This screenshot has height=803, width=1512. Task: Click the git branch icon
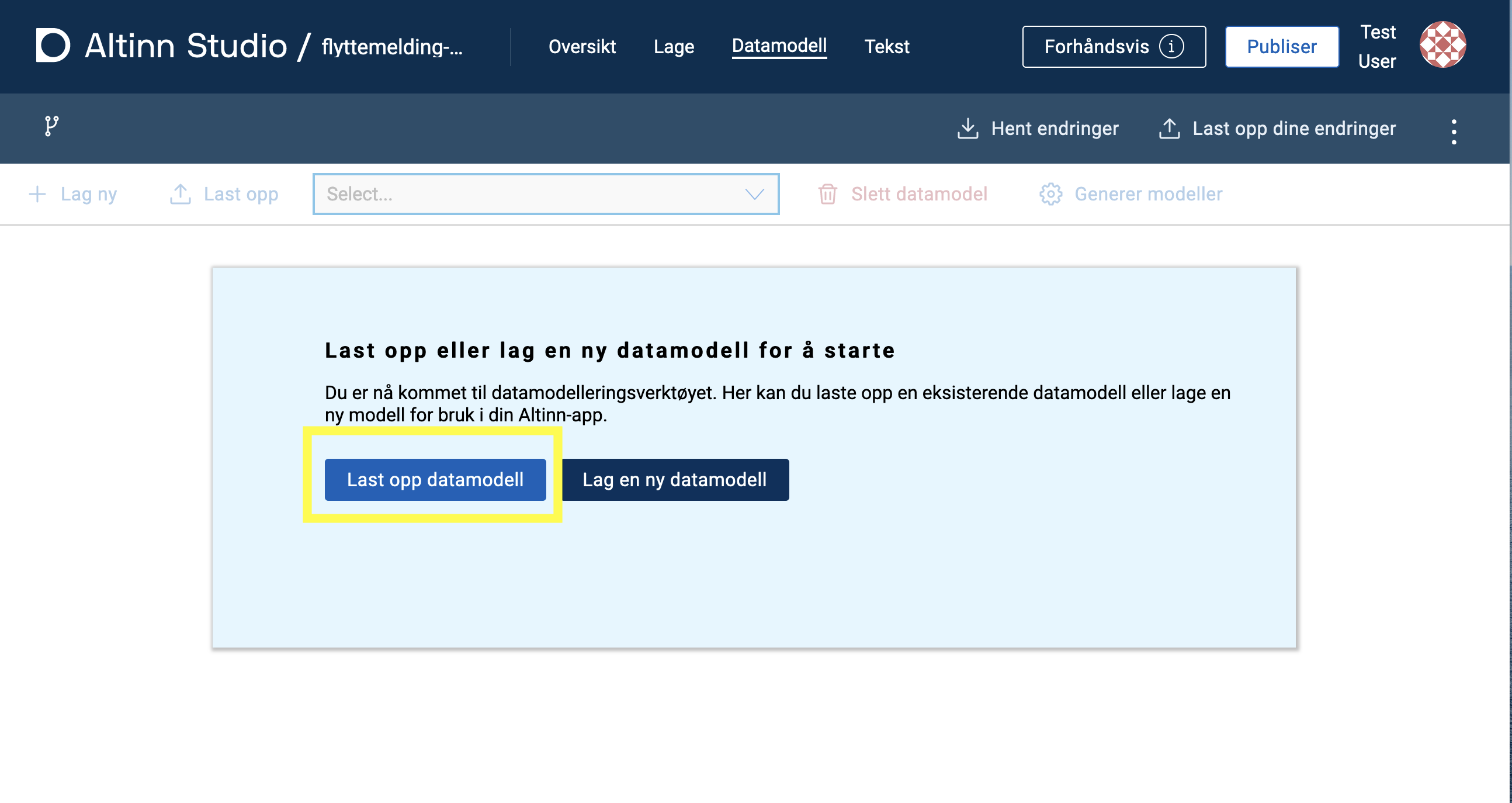coord(51,126)
